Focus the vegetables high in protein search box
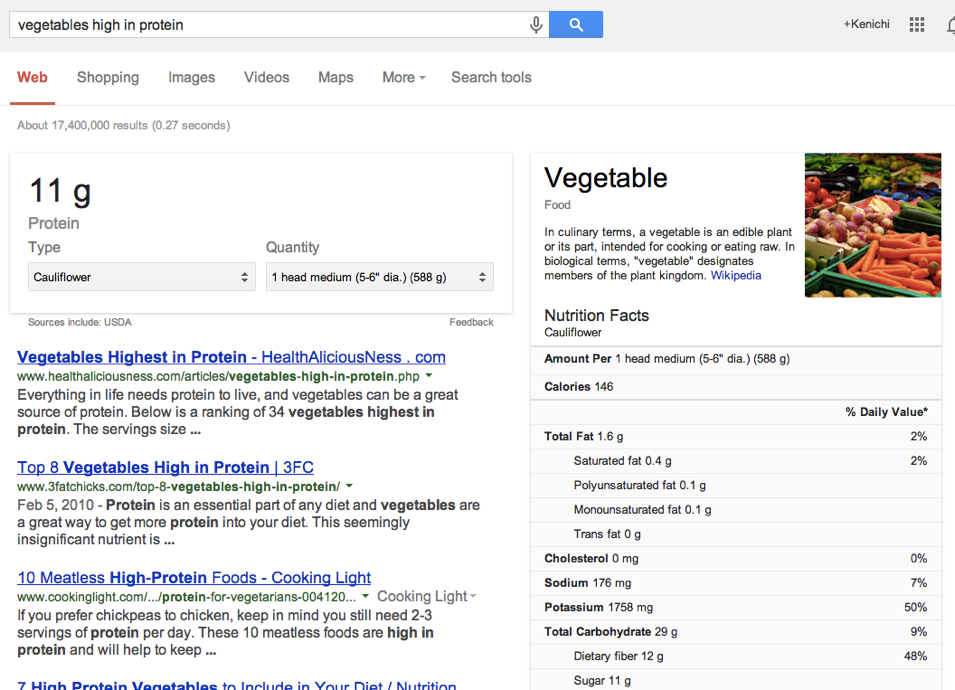Viewport: 955px width, 690px height. click(x=268, y=25)
